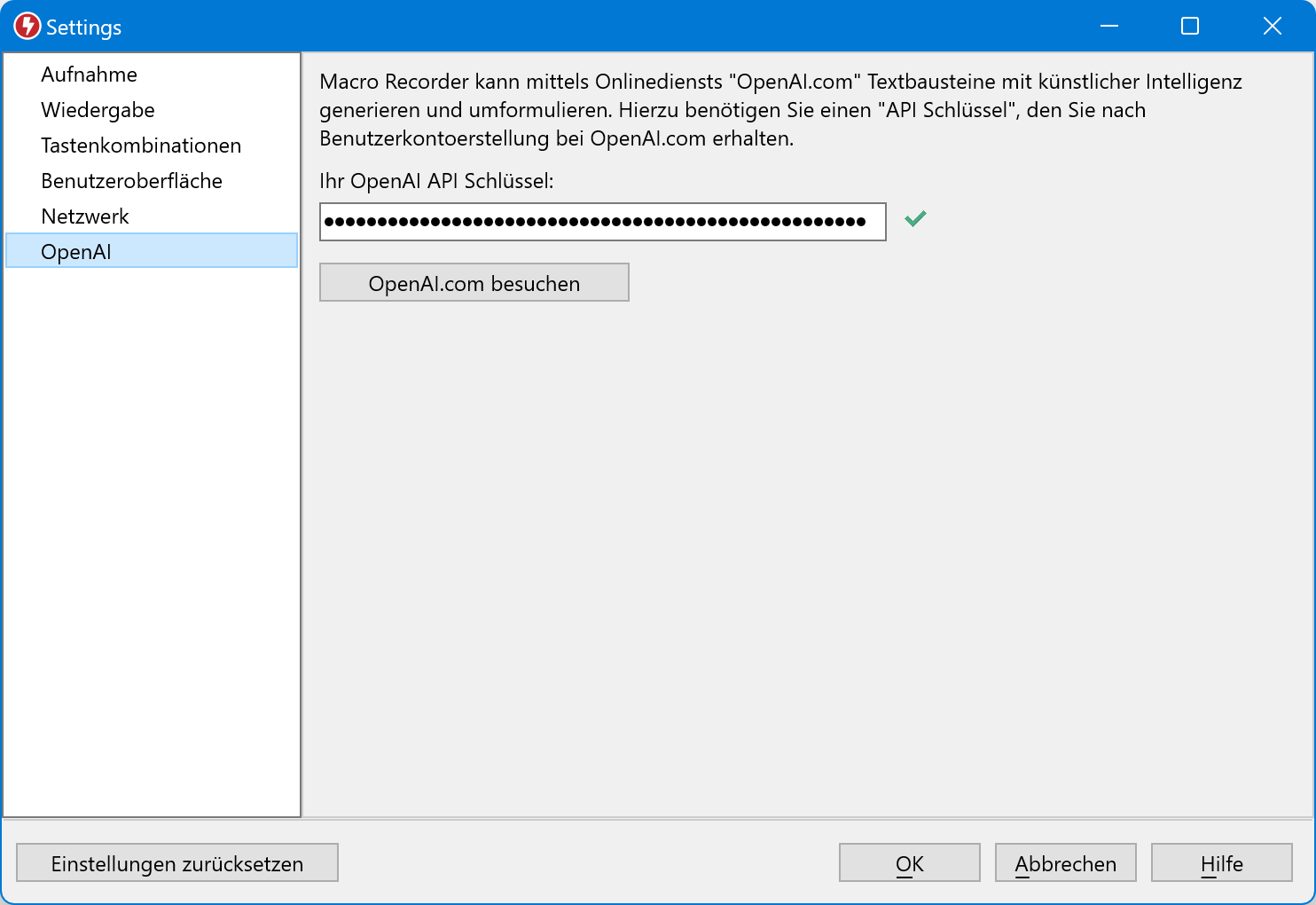
Task: Maximize the Settings window
Action: click(1190, 26)
